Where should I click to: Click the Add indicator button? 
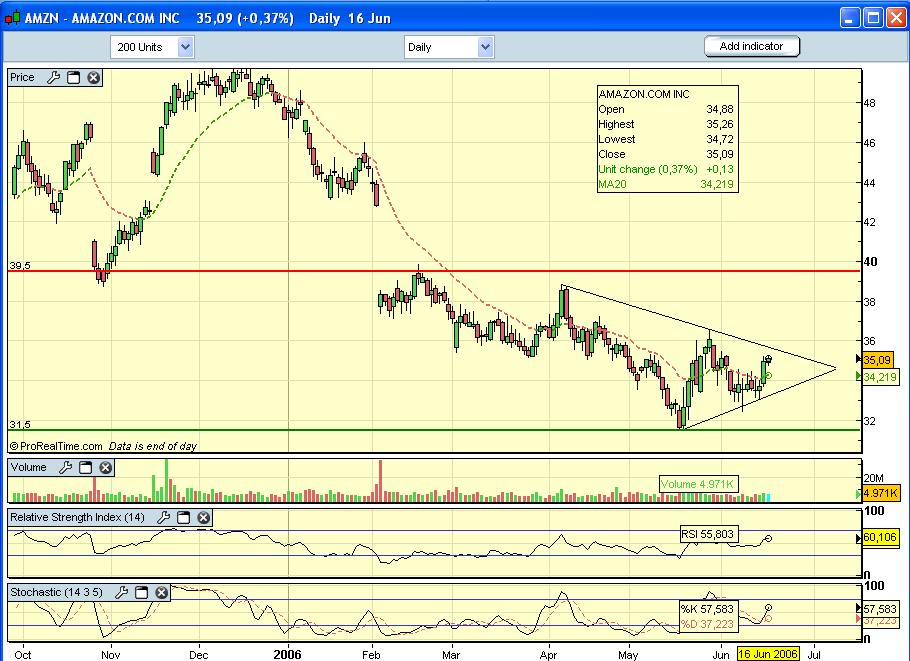[x=752, y=46]
